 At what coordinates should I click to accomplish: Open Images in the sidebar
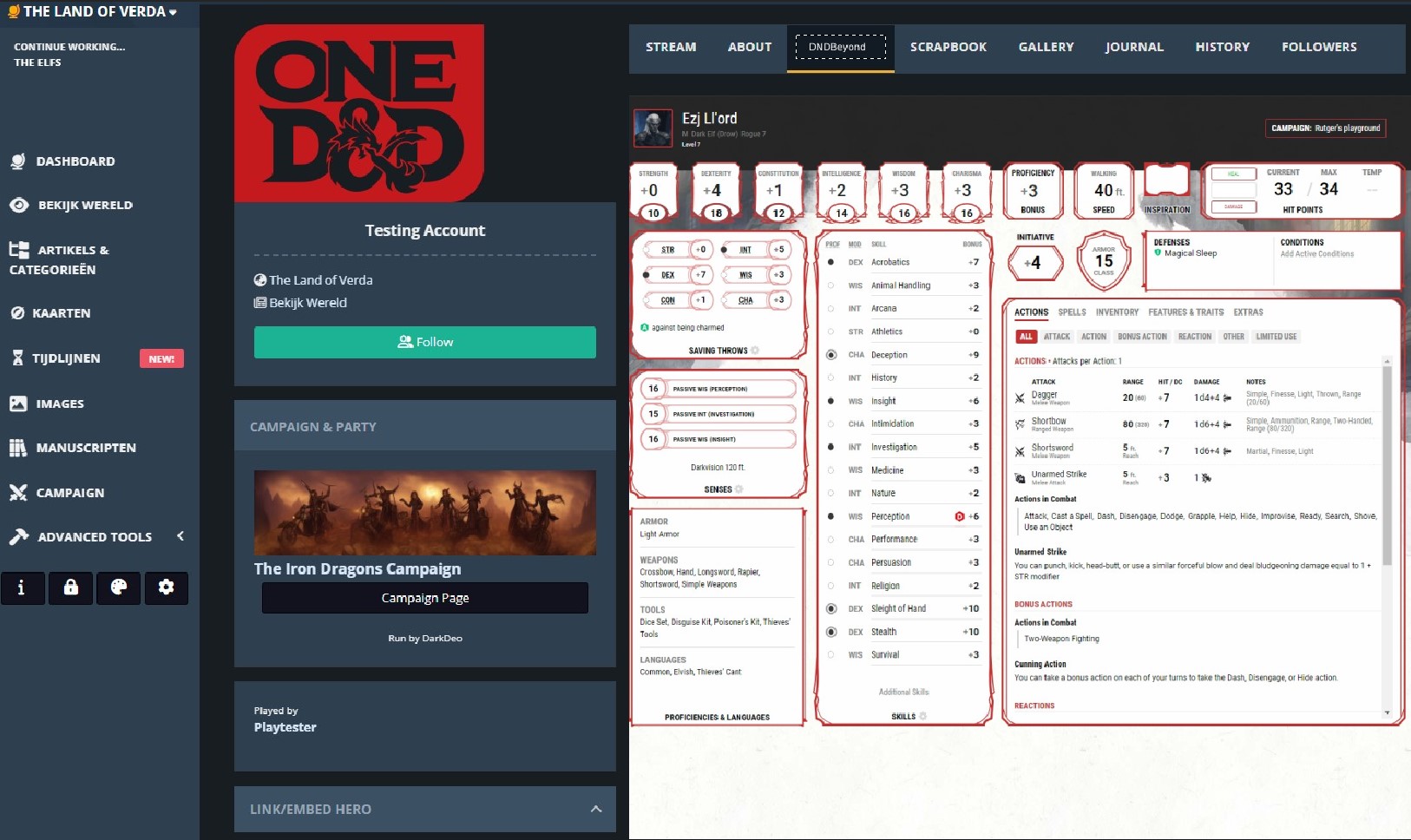(x=47, y=404)
